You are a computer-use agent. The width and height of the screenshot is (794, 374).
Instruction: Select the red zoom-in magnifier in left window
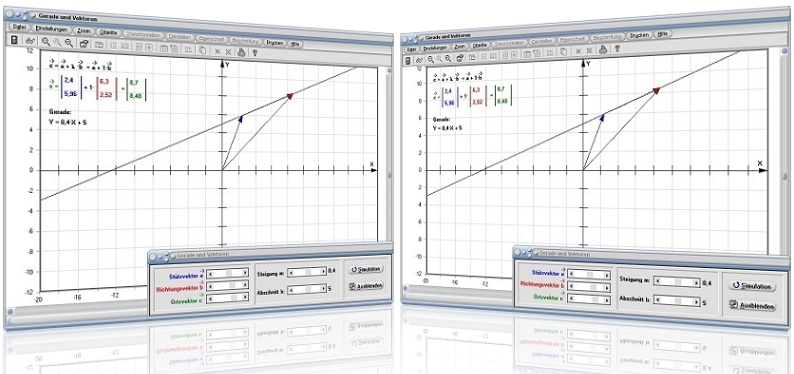click(x=46, y=42)
